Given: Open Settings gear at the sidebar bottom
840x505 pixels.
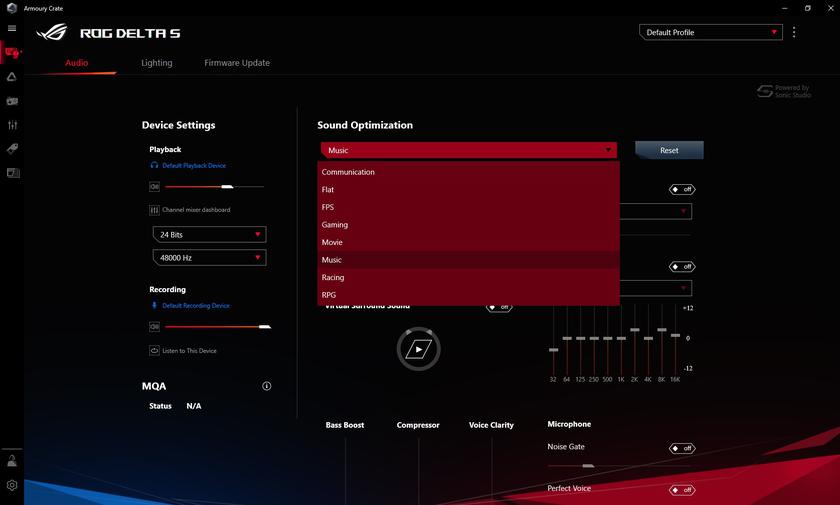Looking at the screenshot, I should (x=12, y=485).
